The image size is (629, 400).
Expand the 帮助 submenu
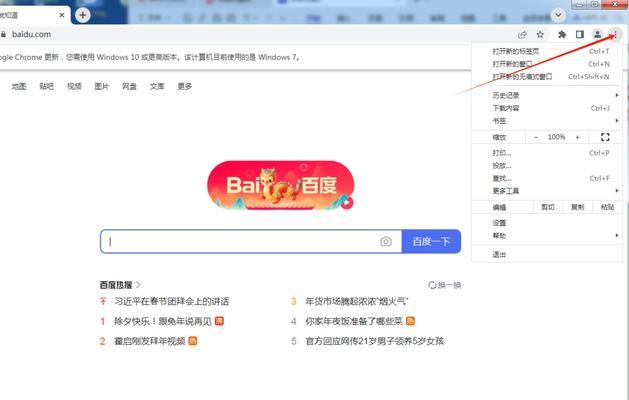click(547, 236)
